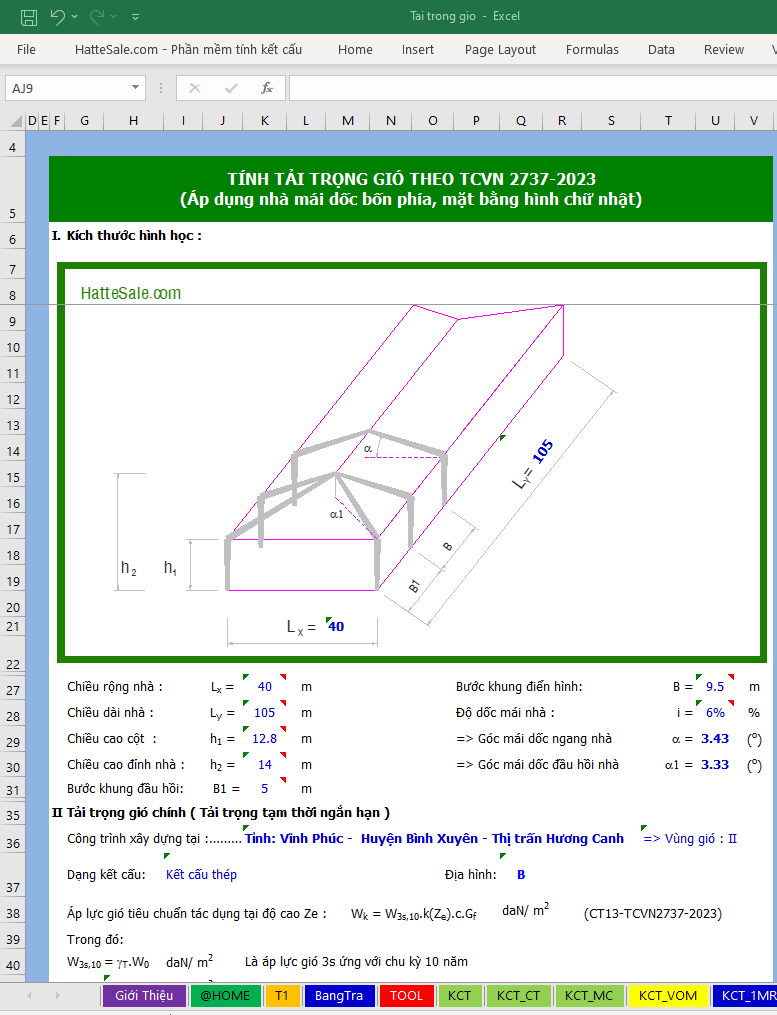This screenshot has width=777, height=1015.
Task: Open the Undo history dropdown arrow
Action: 74,17
